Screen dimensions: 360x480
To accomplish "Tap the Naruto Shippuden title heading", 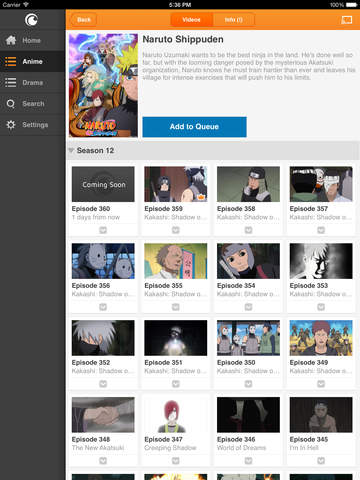I will pos(183,39).
